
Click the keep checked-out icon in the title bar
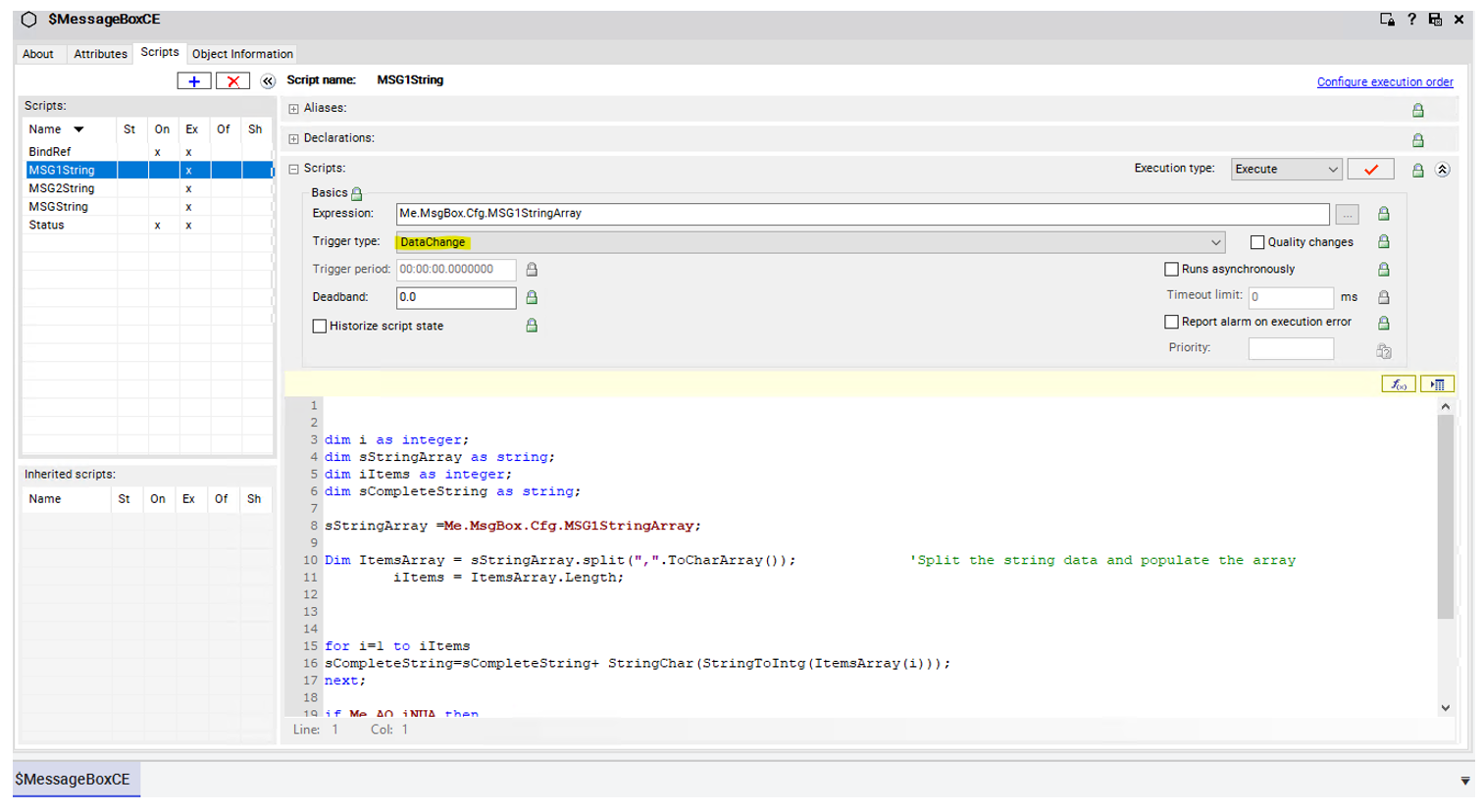tap(1387, 20)
